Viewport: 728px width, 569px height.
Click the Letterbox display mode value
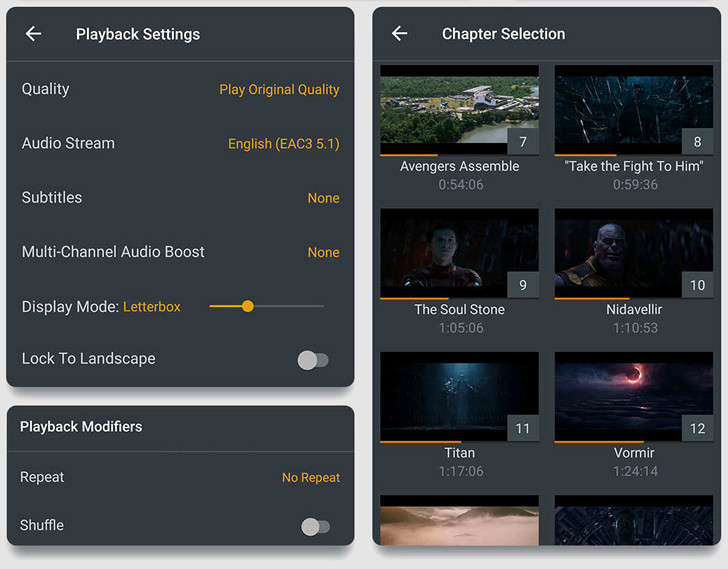click(151, 307)
